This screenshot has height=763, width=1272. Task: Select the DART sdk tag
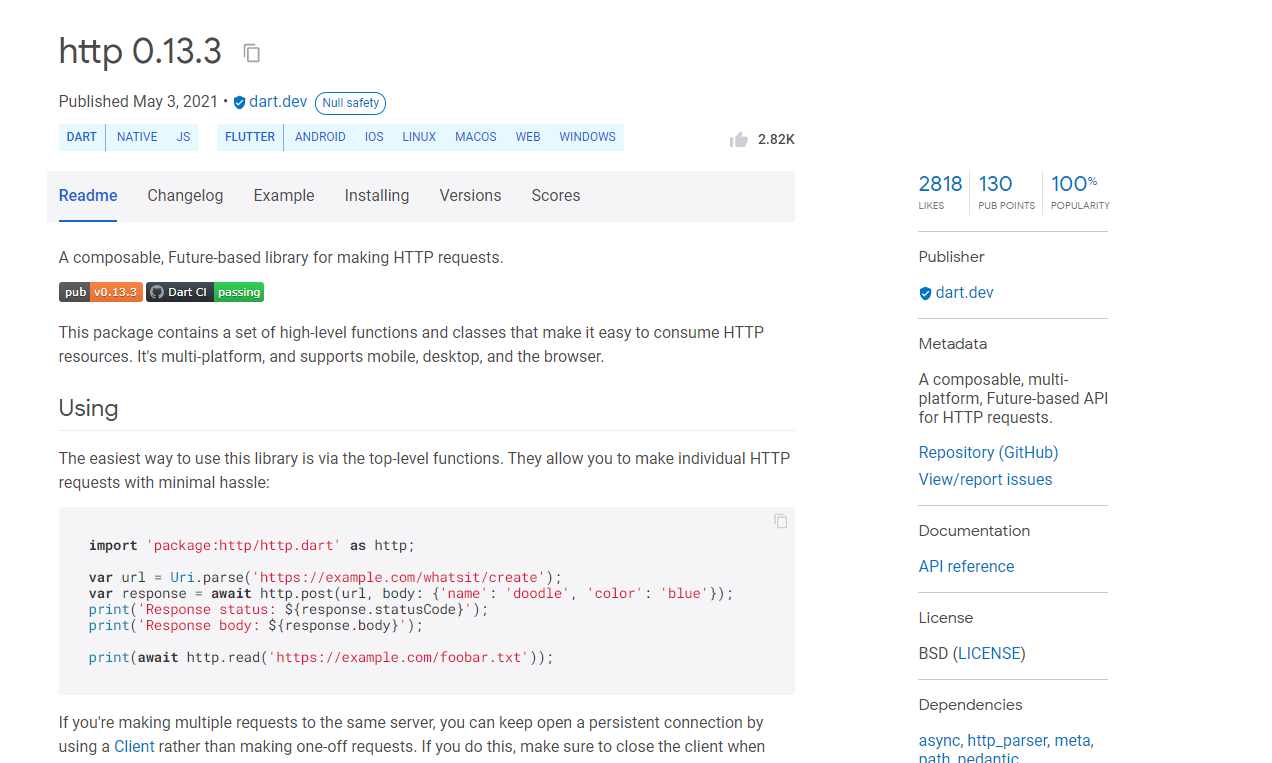coord(82,137)
